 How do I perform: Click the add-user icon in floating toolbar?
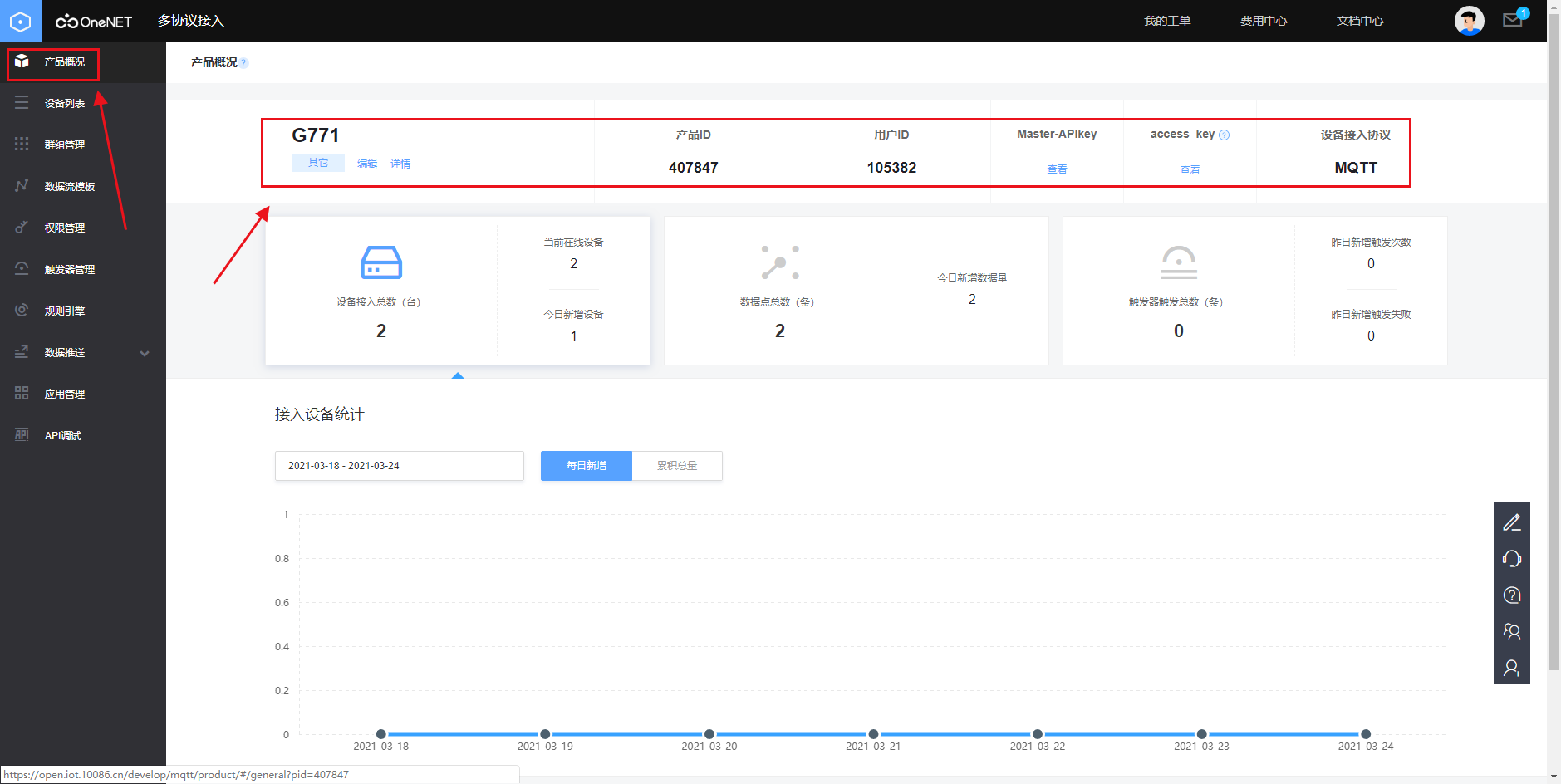click(1511, 668)
